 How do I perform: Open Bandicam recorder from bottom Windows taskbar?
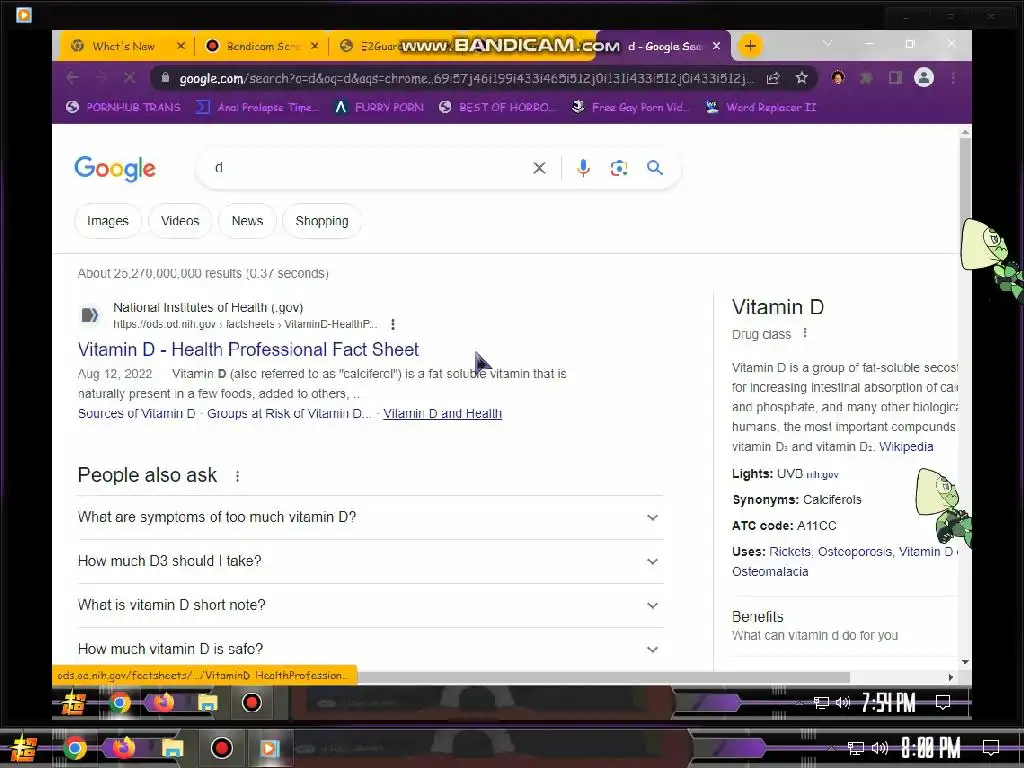[x=221, y=748]
